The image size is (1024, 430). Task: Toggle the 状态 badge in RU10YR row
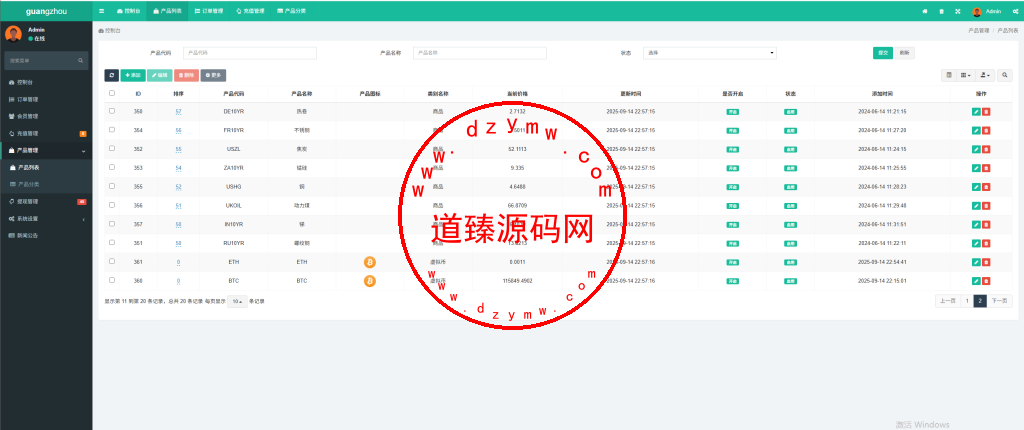pyautogui.click(x=791, y=243)
